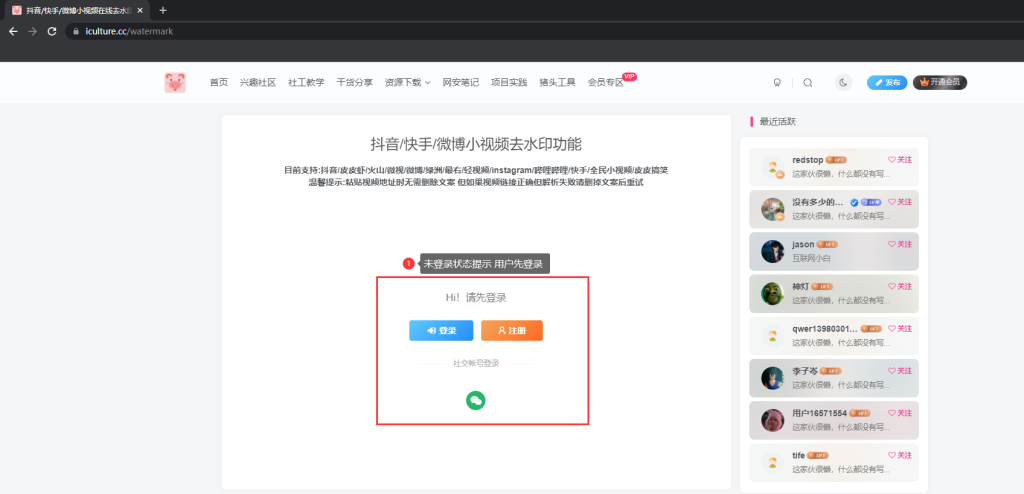Click the level badge next to redstop

(837, 159)
